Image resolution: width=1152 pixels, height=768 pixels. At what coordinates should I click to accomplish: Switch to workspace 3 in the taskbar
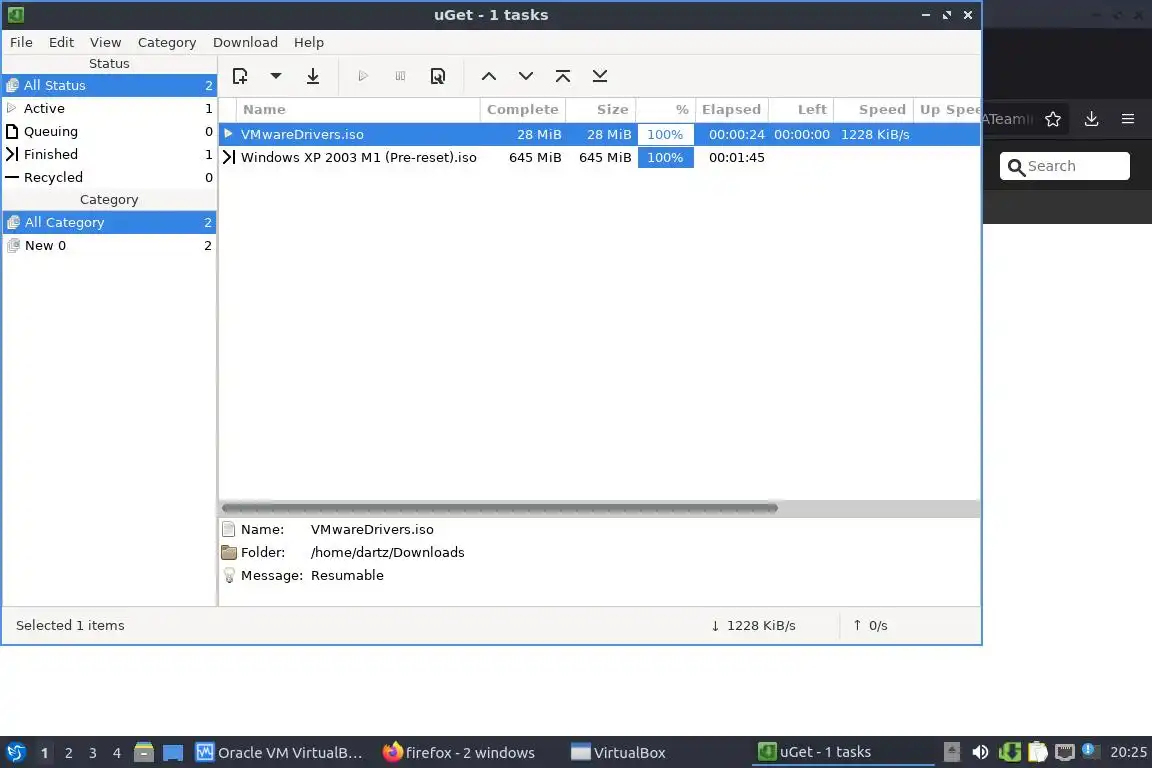(93, 753)
